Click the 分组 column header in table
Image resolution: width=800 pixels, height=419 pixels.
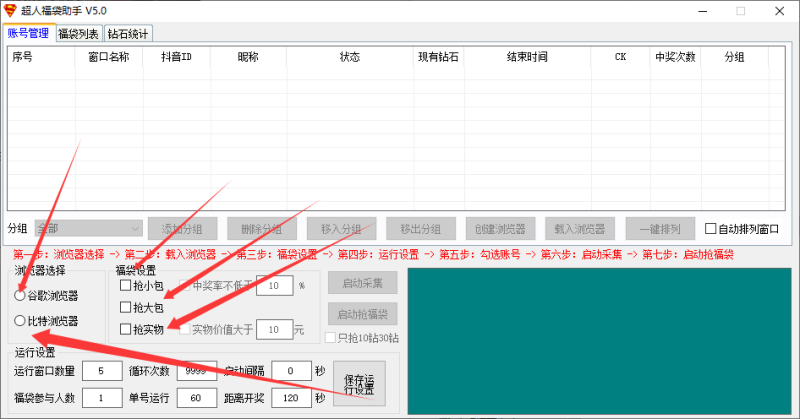point(735,57)
